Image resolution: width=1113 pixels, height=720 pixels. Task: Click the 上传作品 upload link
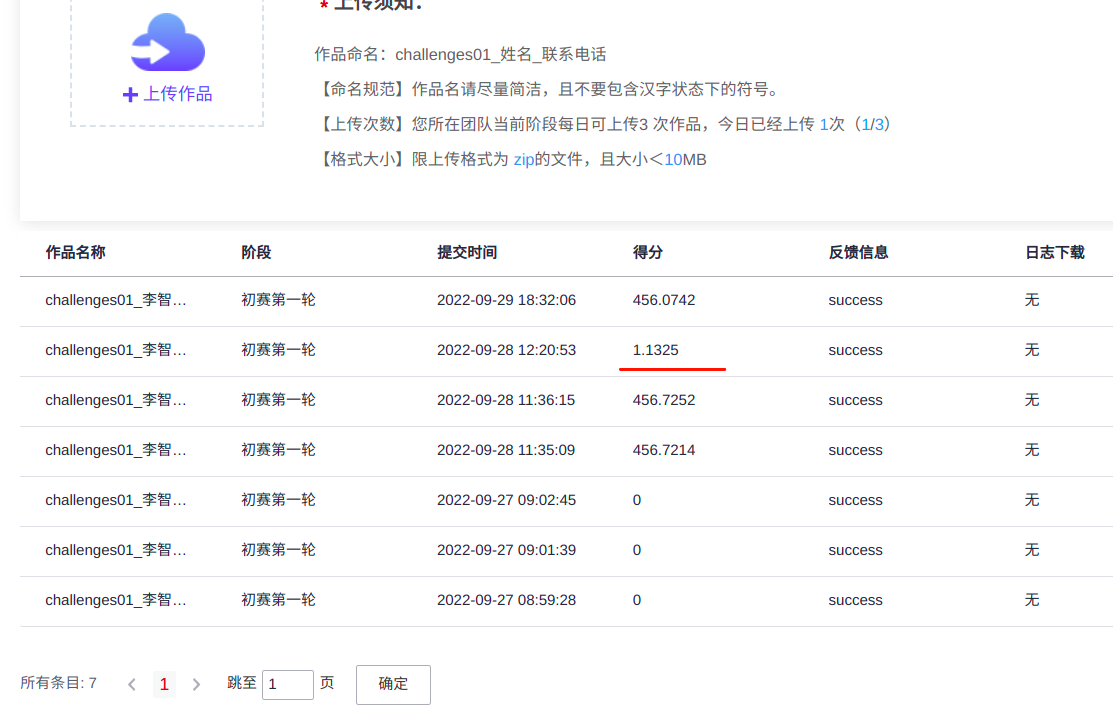pos(167,94)
